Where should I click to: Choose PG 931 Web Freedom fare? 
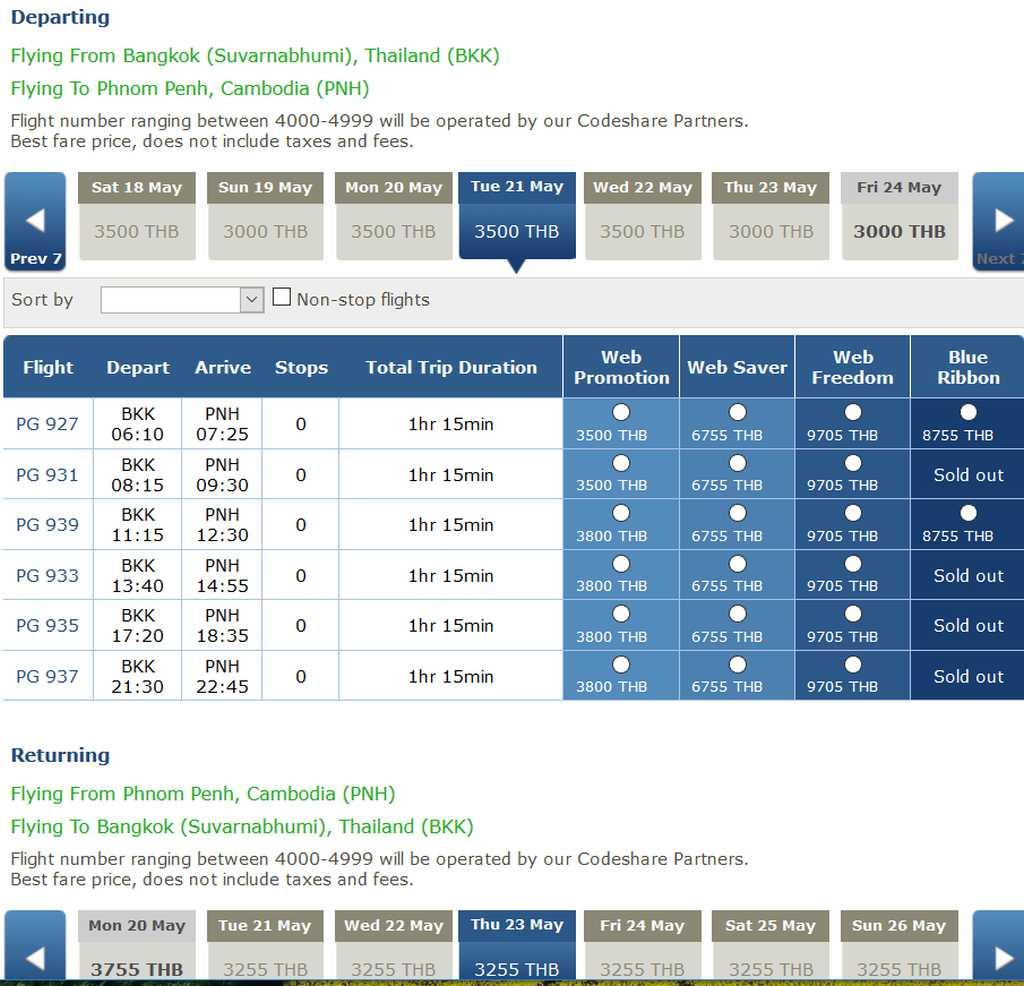pos(853,463)
